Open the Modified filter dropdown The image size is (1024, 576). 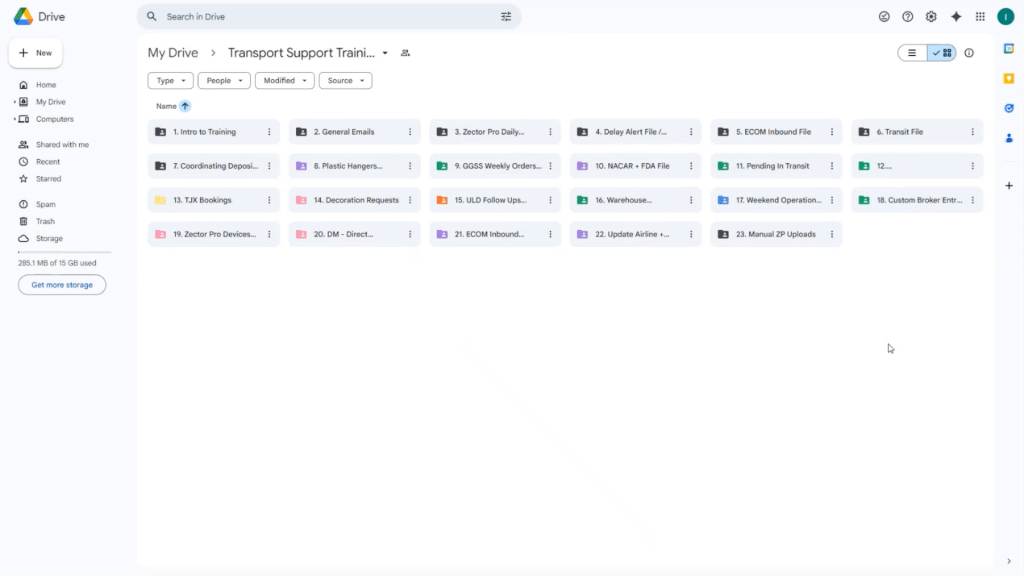tap(284, 81)
